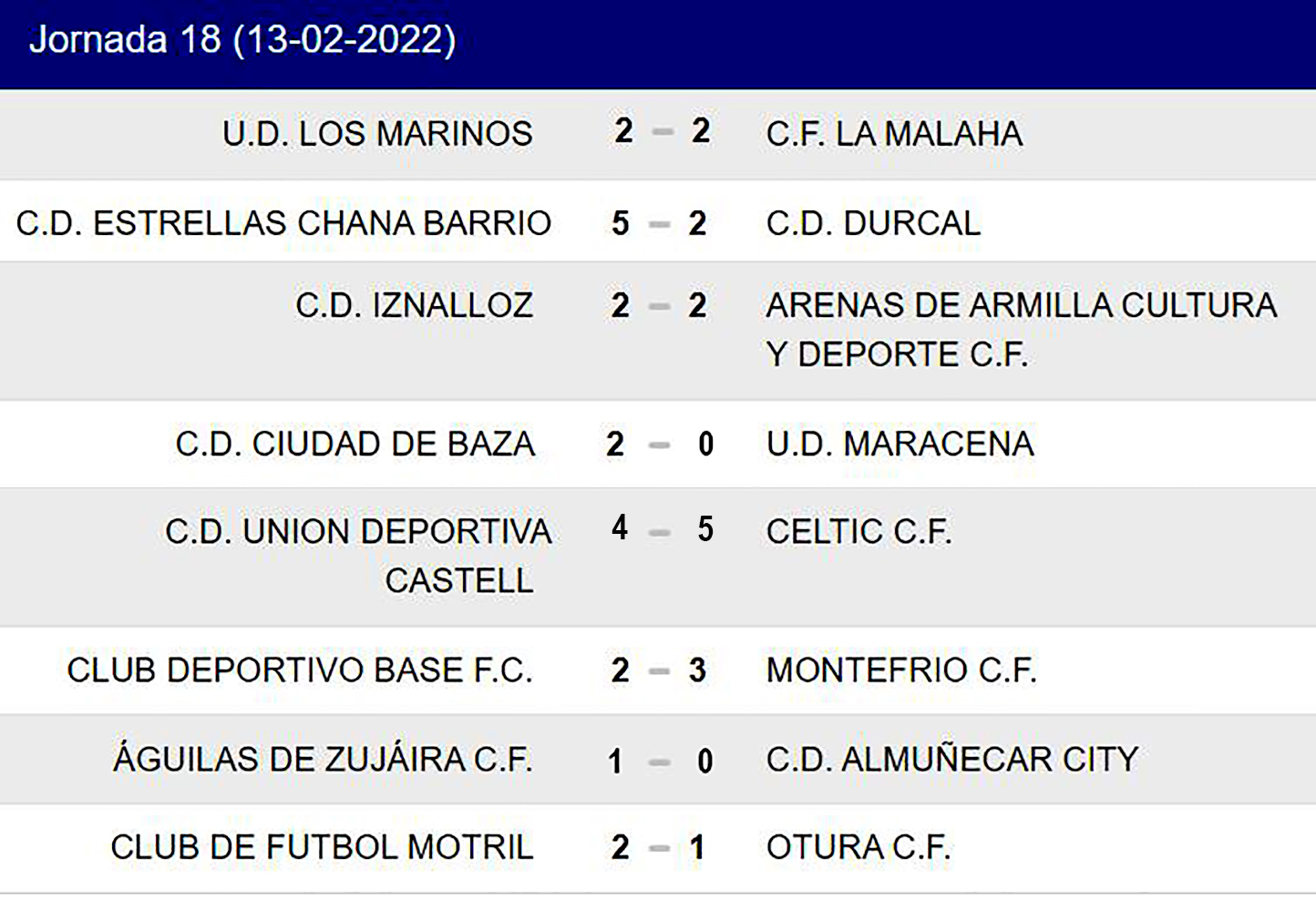Click on C.D. Ciudad de Baza

point(355,444)
